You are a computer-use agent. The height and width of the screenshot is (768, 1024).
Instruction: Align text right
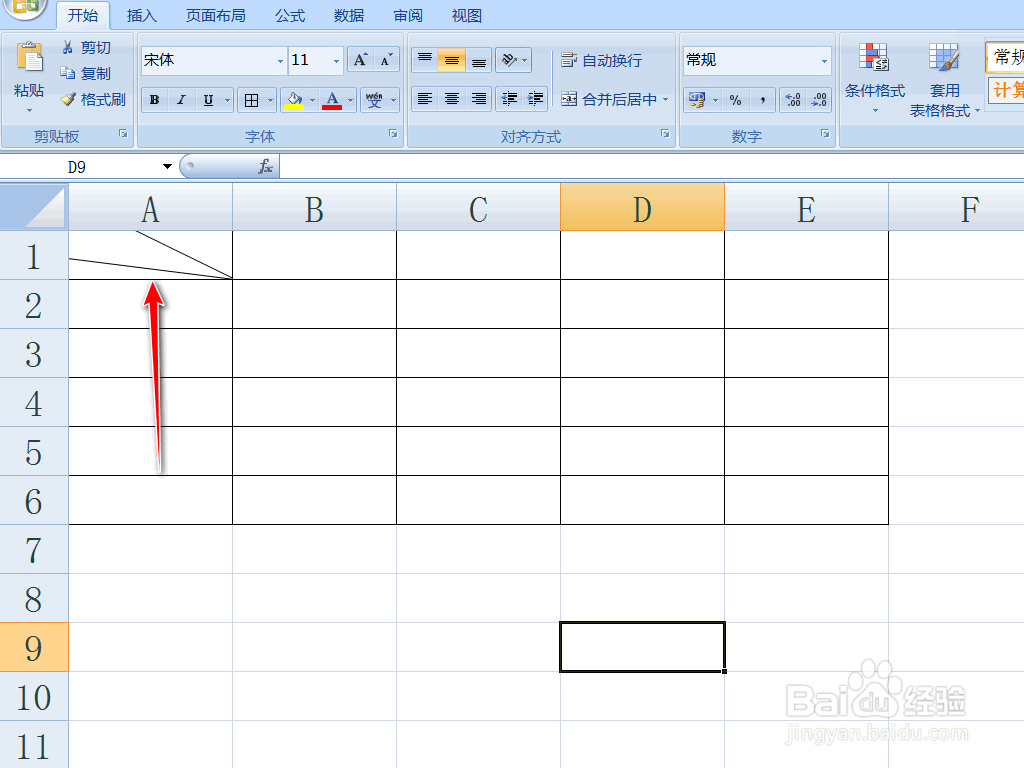pyautogui.click(x=479, y=99)
